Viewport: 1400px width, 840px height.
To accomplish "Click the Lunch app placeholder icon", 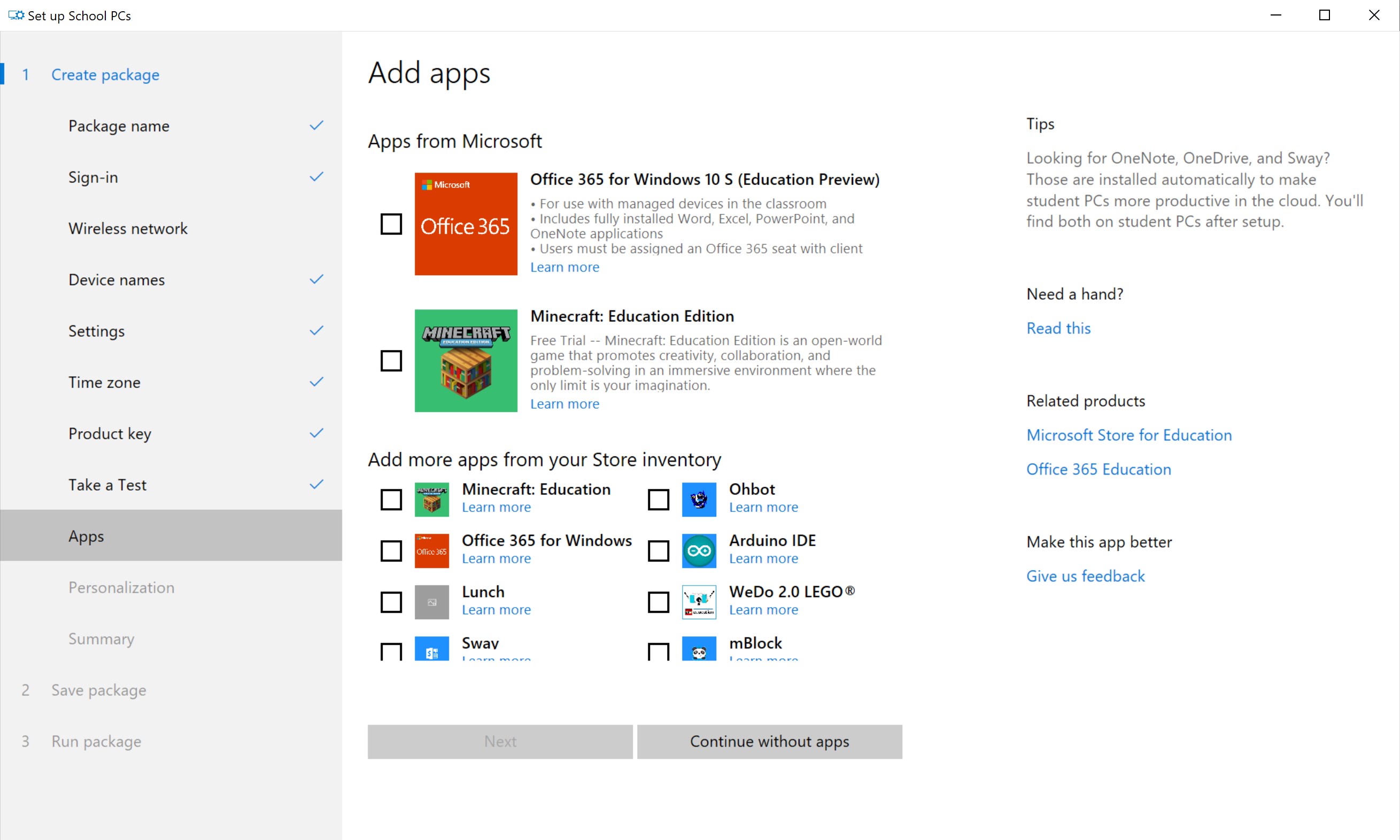I will [x=431, y=601].
